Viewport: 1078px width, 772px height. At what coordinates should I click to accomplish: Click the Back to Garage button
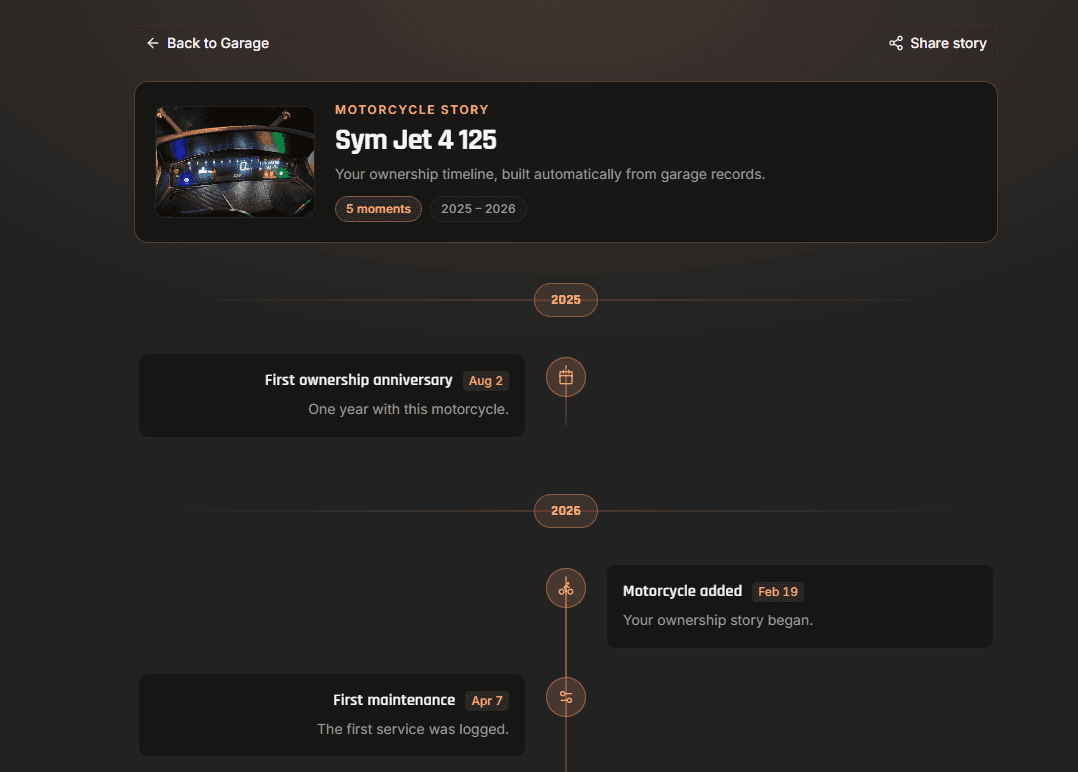(x=207, y=43)
